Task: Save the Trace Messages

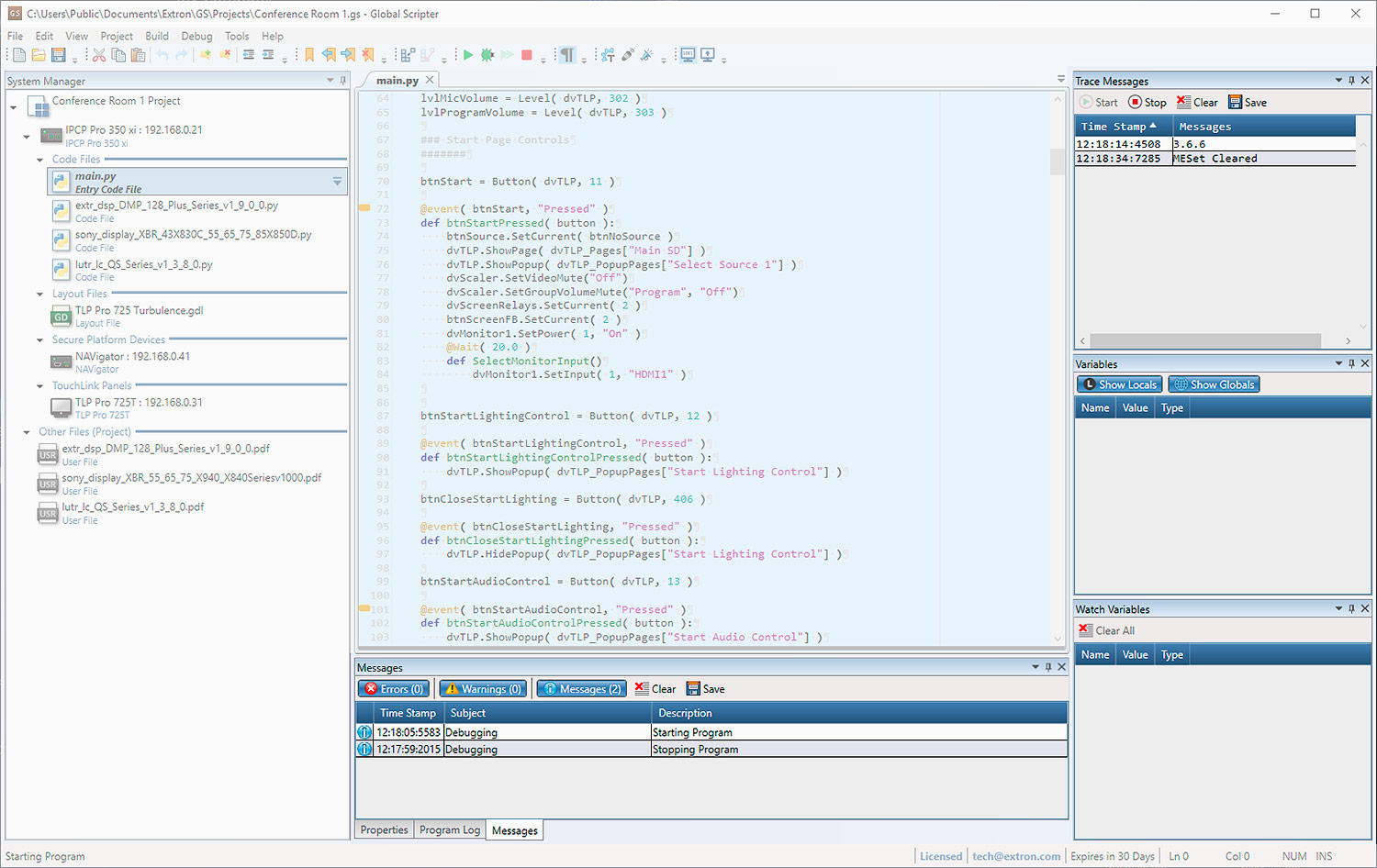Action: tap(1248, 103)
